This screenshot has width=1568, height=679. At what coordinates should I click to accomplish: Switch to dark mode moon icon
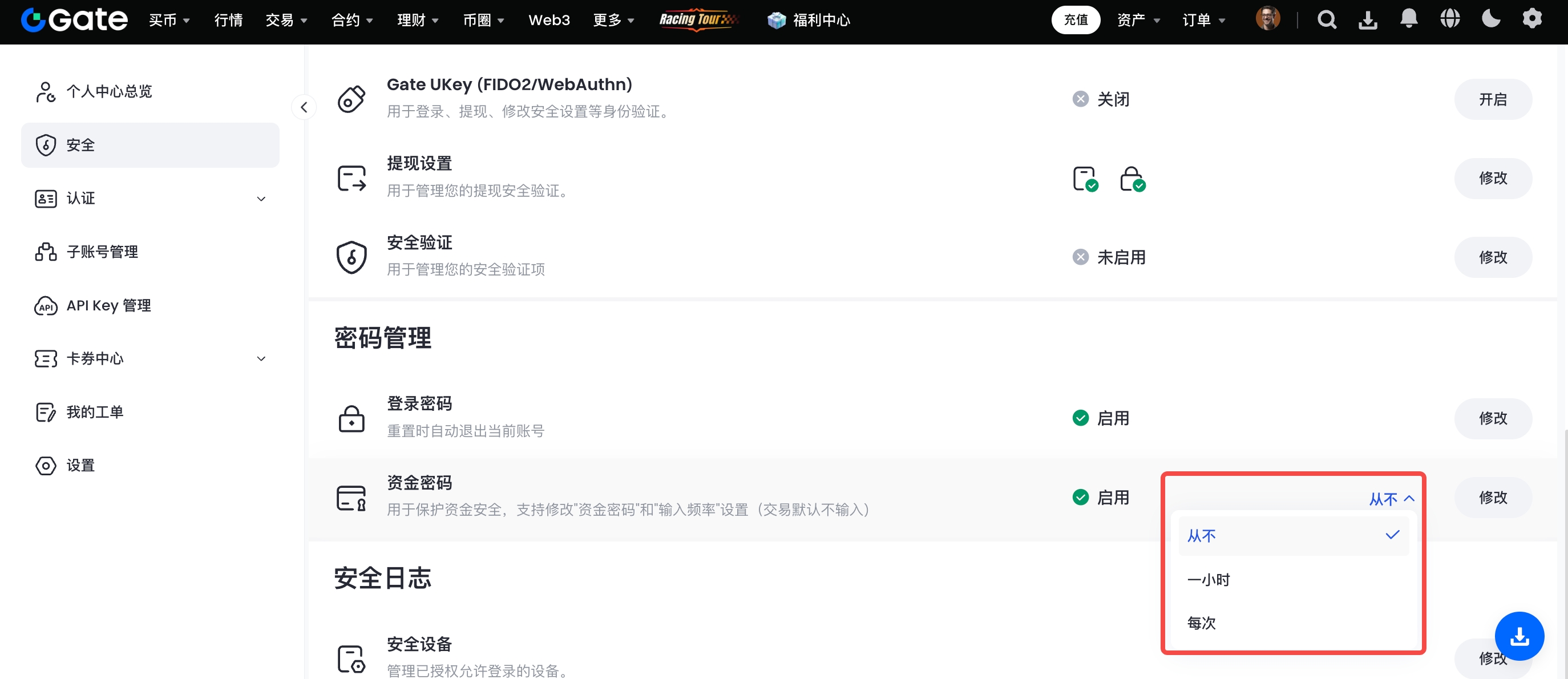click(x=1491, y=19)
